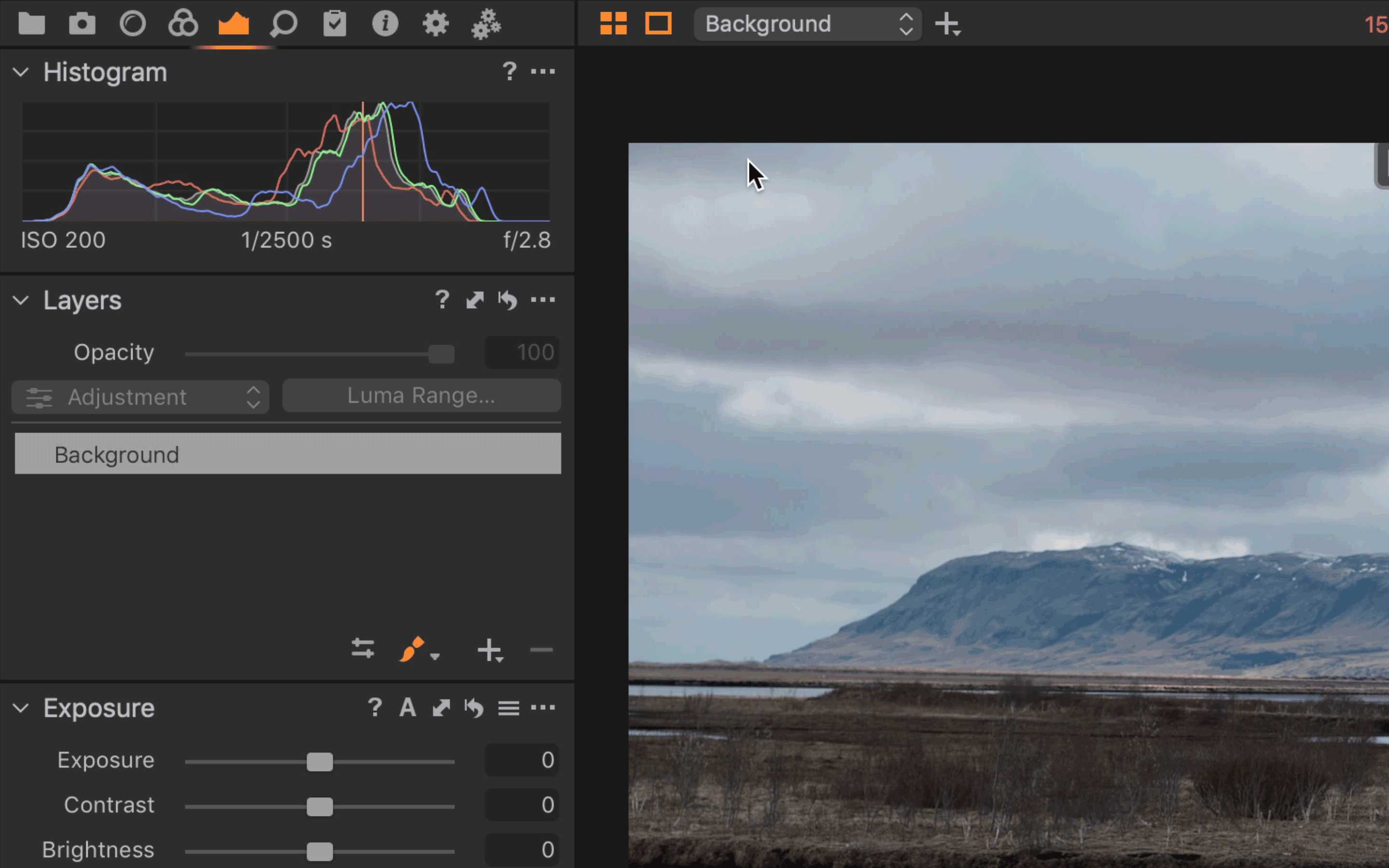Viewport: 1389px width, 868px height.
Task: Collapse the Exposure panel chevron
Action: [x=21, y=708]
